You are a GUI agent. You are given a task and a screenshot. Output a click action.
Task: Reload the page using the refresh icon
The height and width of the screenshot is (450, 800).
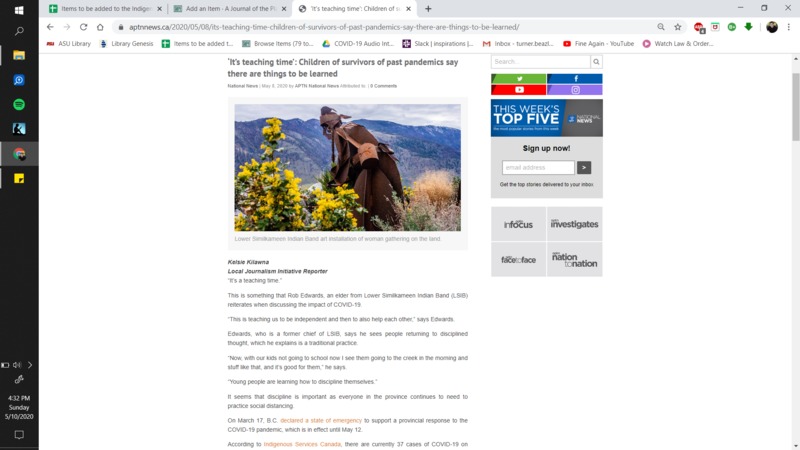83,27
